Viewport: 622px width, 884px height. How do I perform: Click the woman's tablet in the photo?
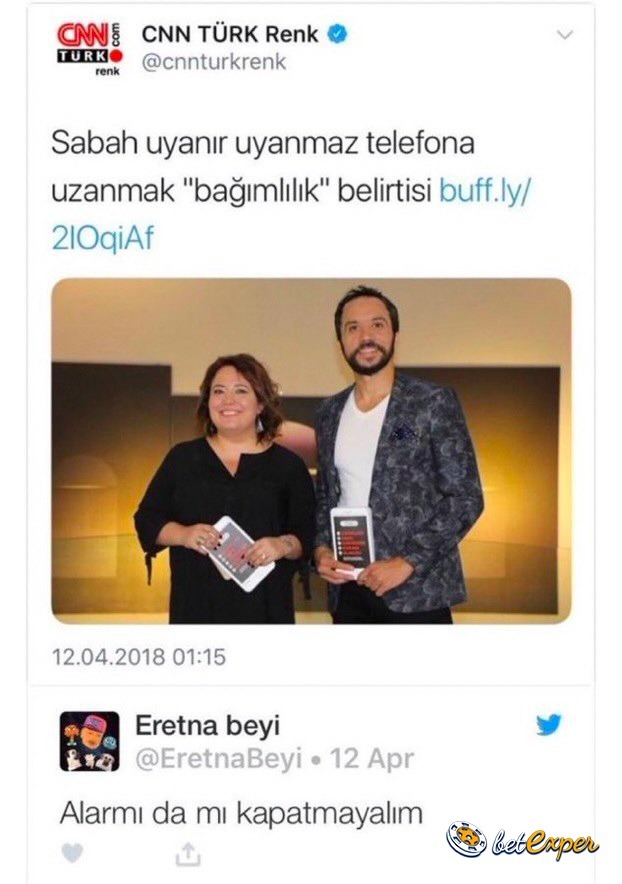[240, 552]
